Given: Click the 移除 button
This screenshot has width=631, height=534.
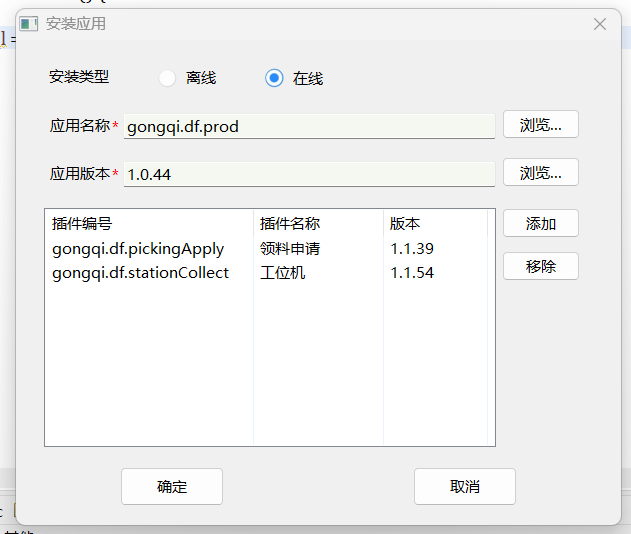Looking at the screenshot, I should pyautogui.click(x=540, y=266).
